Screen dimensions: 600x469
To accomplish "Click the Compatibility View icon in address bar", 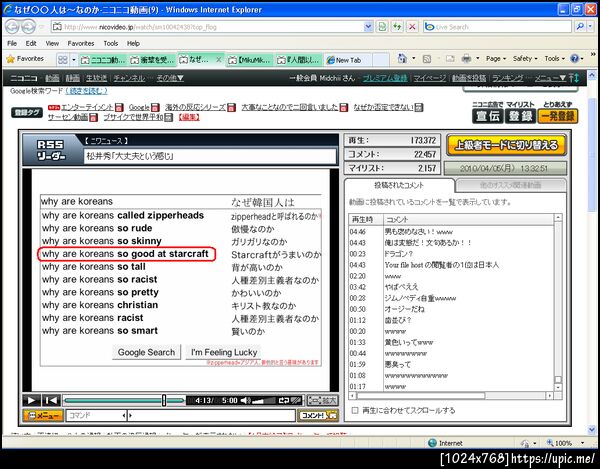I will coord(382,27).
